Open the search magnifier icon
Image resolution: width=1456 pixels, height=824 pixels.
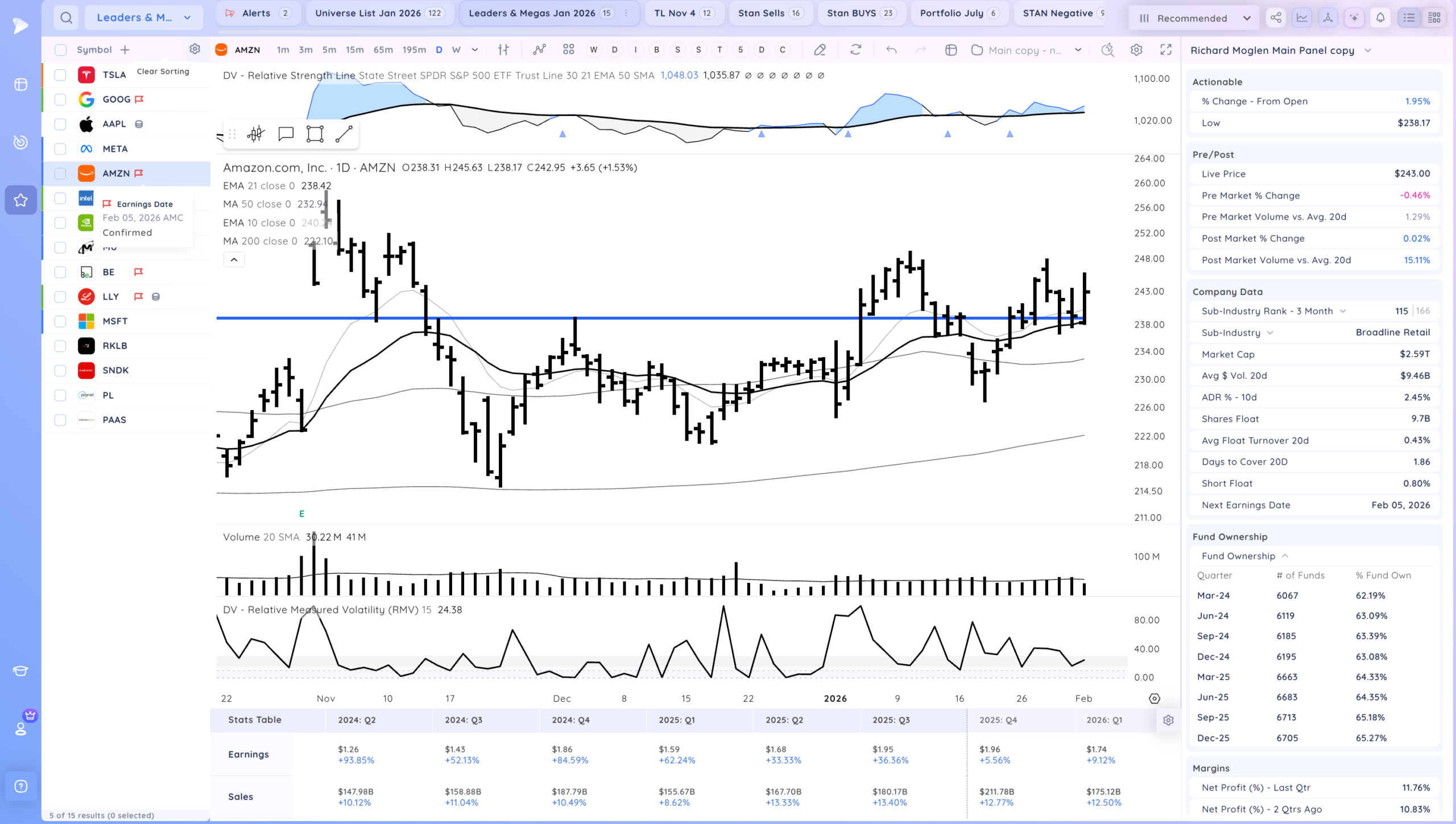pos(66,18)
